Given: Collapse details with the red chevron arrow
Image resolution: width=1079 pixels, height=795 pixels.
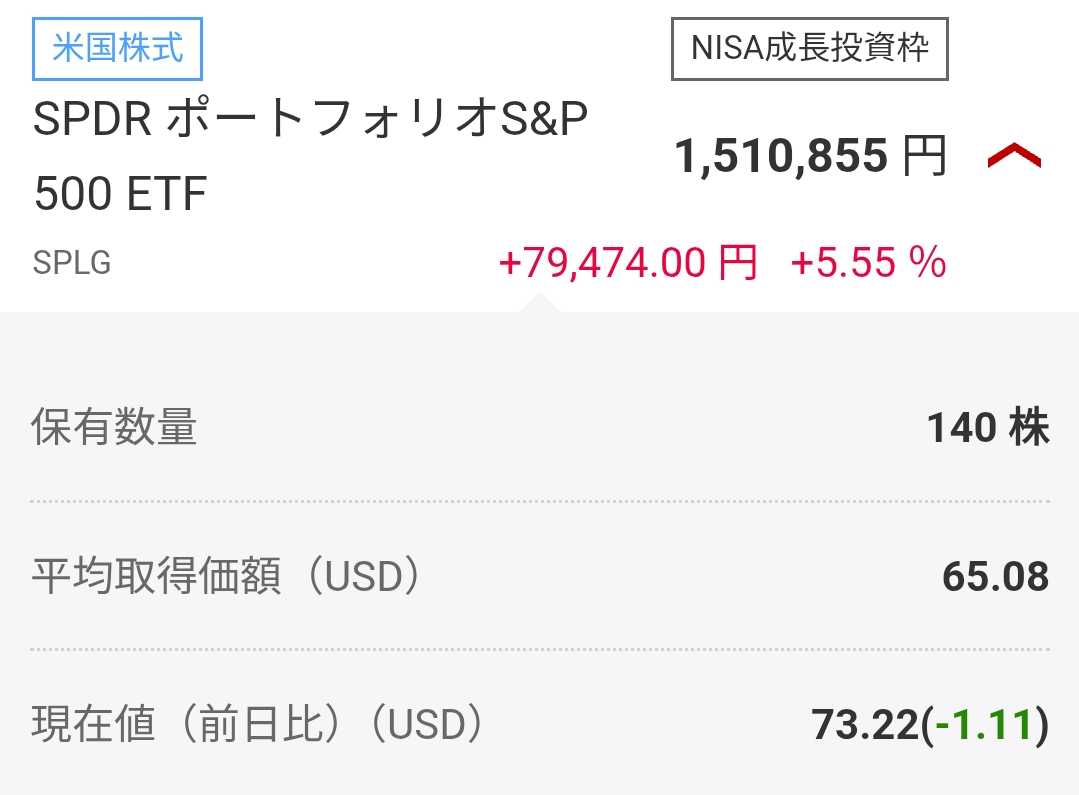Looking at the screenshot, I should pos(1014,157).
